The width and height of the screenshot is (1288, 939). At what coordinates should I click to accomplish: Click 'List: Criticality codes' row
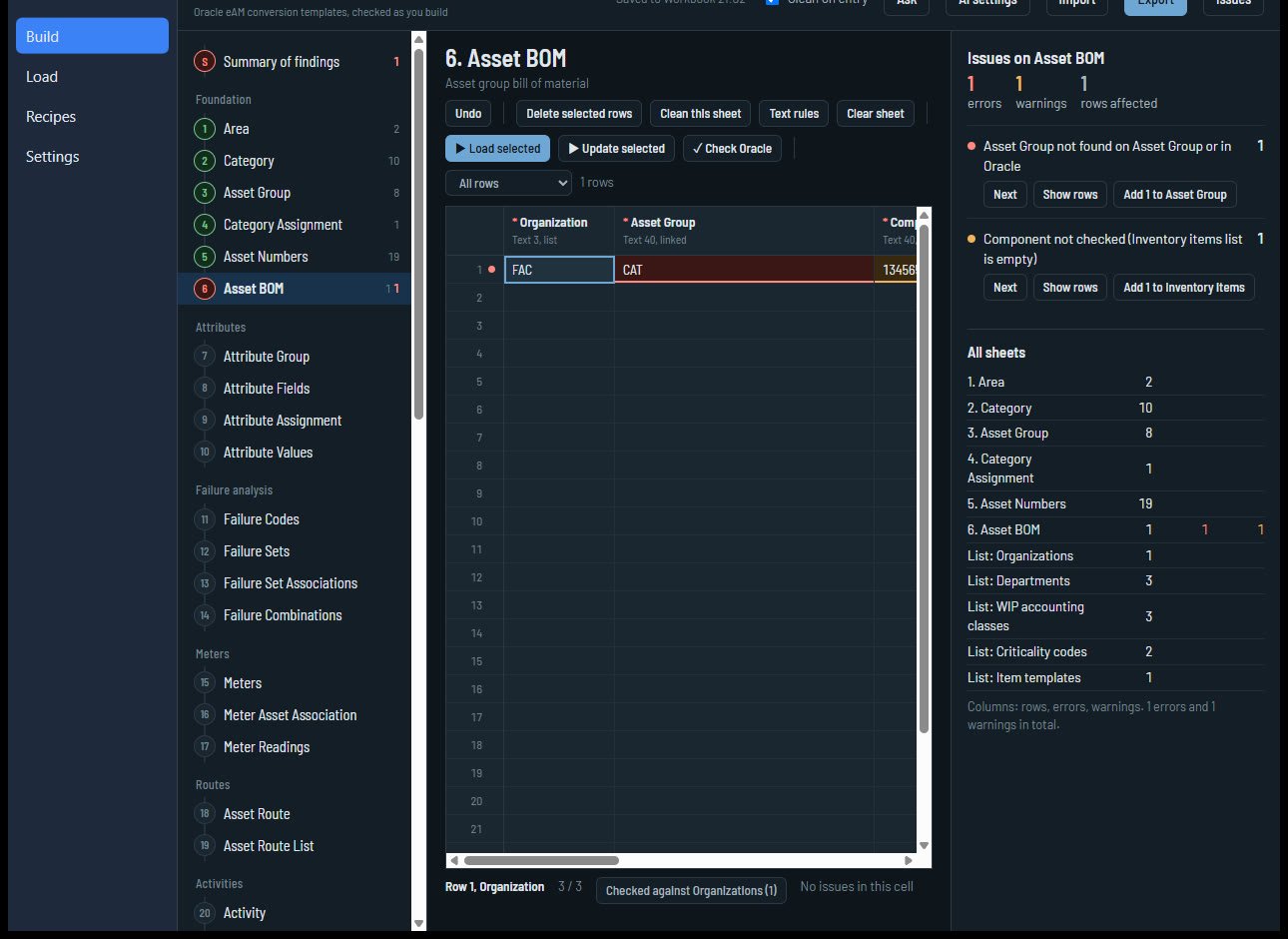(1115, 651)
